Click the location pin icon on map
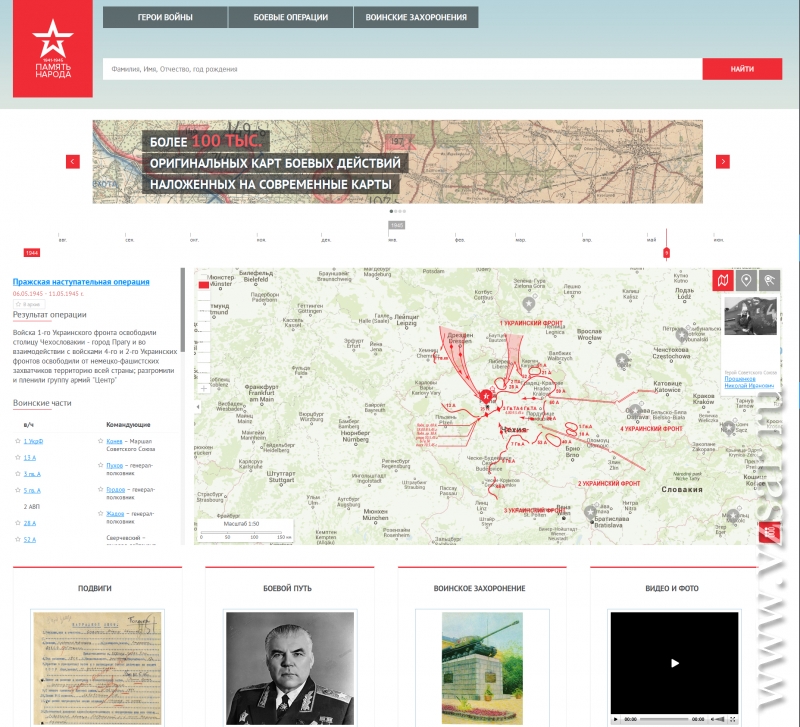 tap(745, 281)
